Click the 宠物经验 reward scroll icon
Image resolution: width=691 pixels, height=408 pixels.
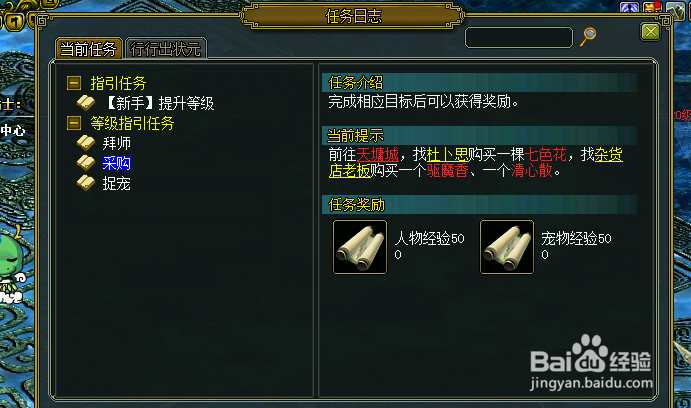click(507, 247)
